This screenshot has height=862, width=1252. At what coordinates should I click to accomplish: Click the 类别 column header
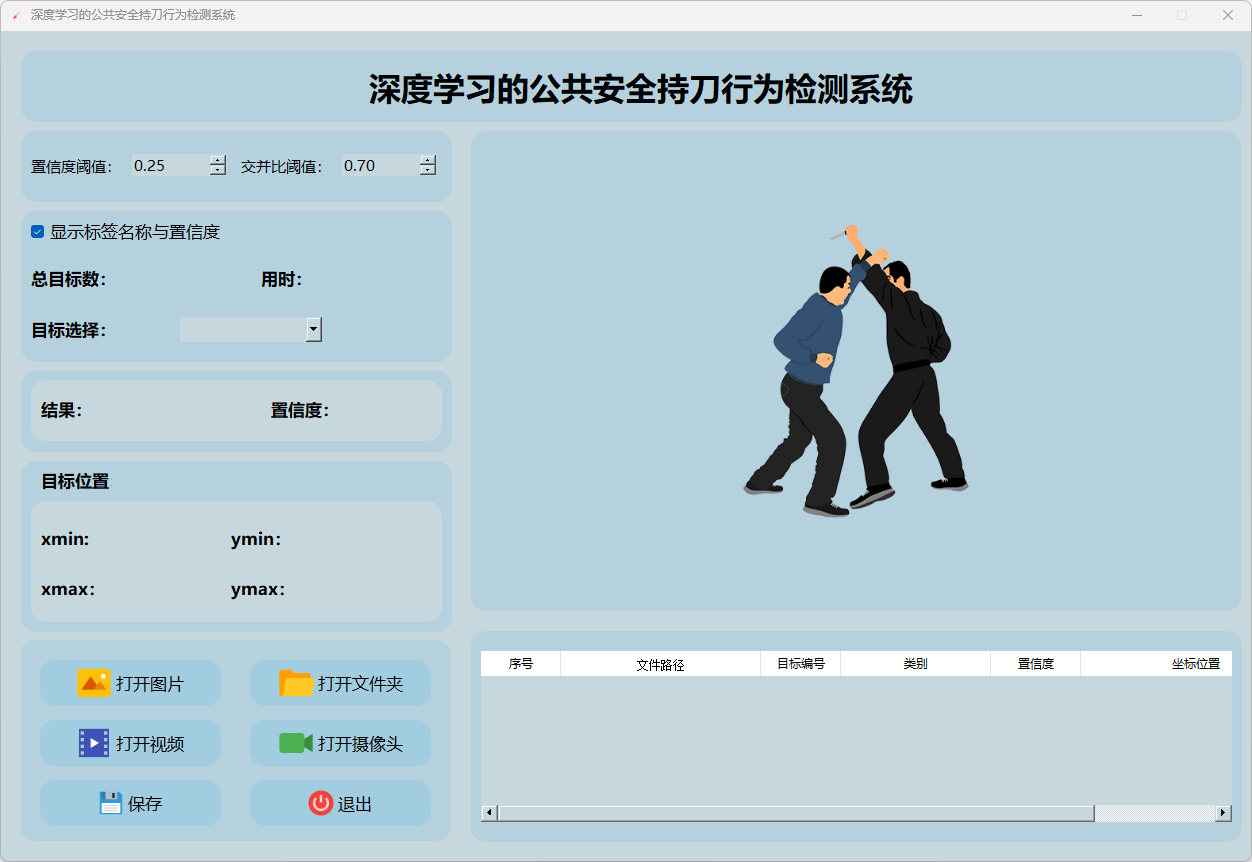[x=915, y=664]
